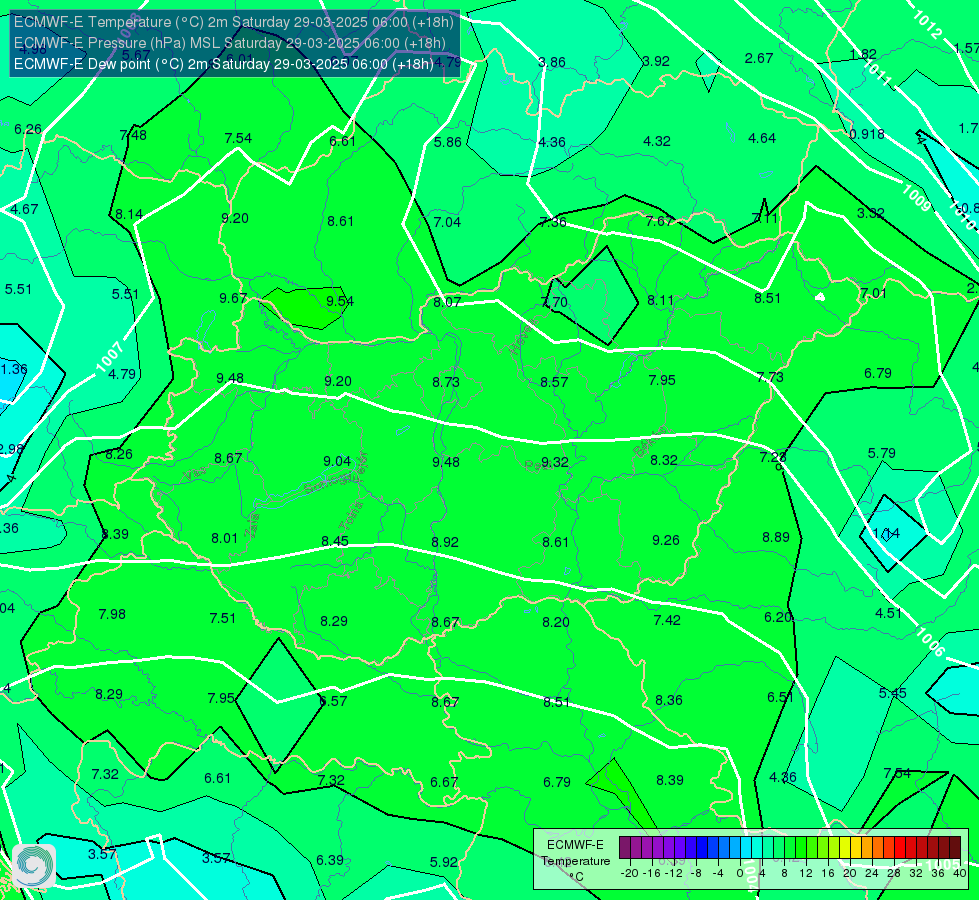Click the 7.73 temperature value
This screenshot has height=900, width=979.
point(770,377)
